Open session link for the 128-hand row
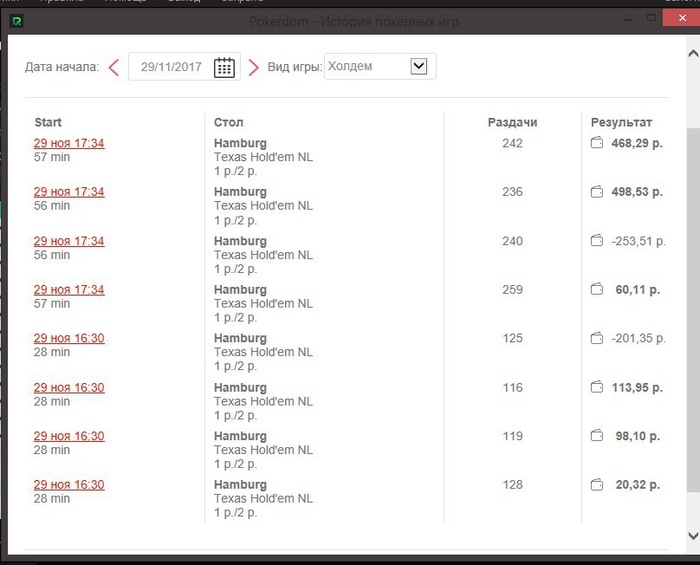 pyautogui.click(x=69, y=485)
